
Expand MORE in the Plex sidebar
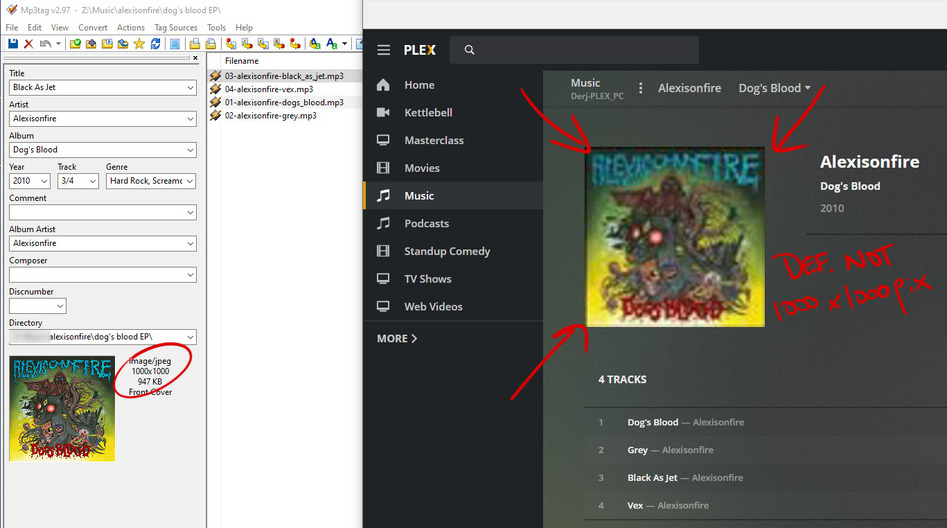(397, 339)
